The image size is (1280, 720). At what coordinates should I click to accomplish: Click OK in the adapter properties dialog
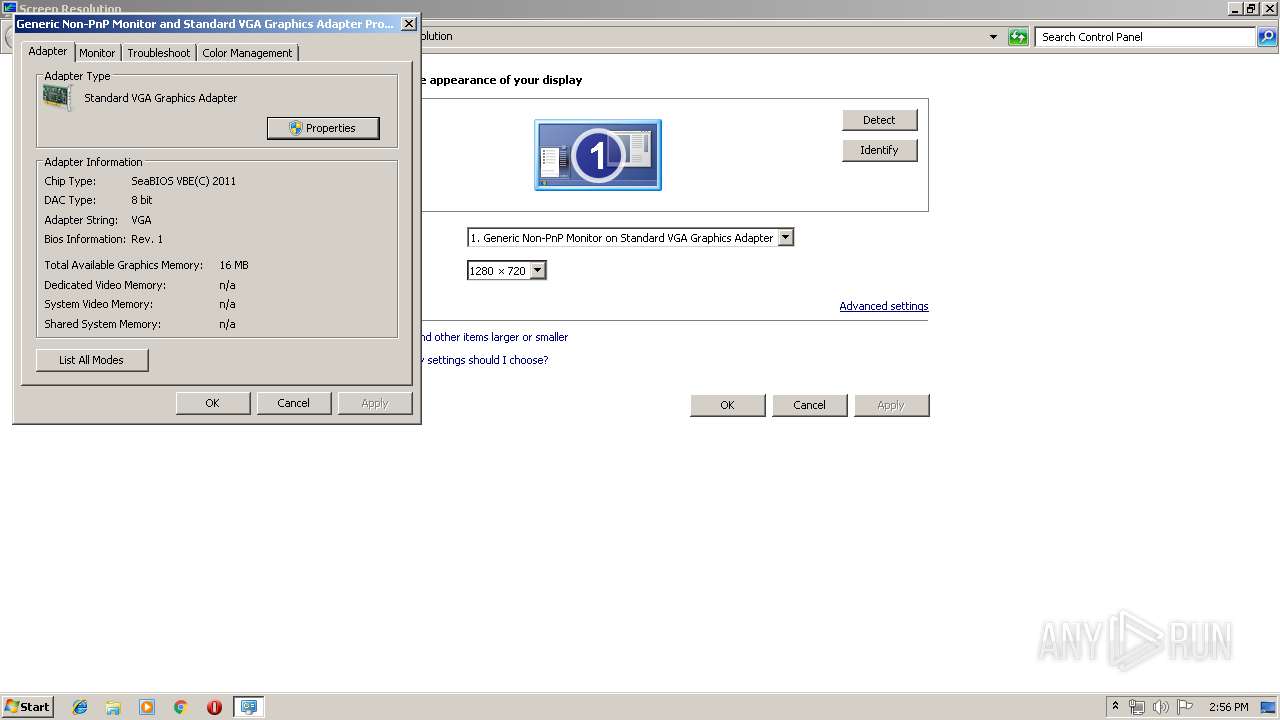tap(212, 403)
